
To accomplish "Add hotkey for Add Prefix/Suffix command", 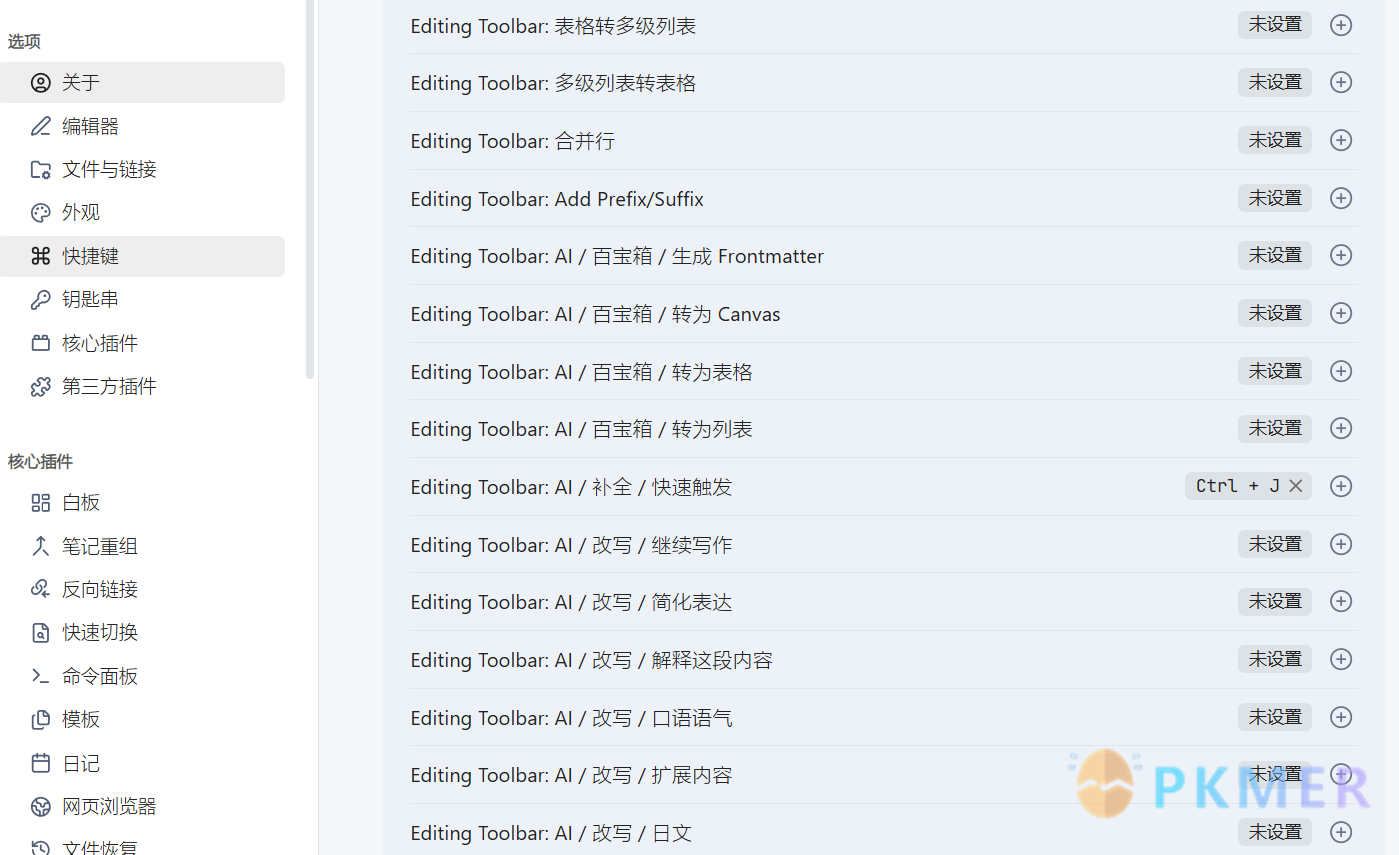I will (1340, 198).
